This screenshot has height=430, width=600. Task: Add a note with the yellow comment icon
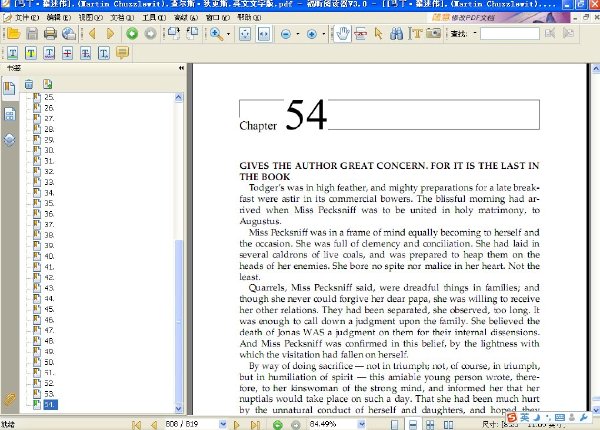[x=122, y=53]
